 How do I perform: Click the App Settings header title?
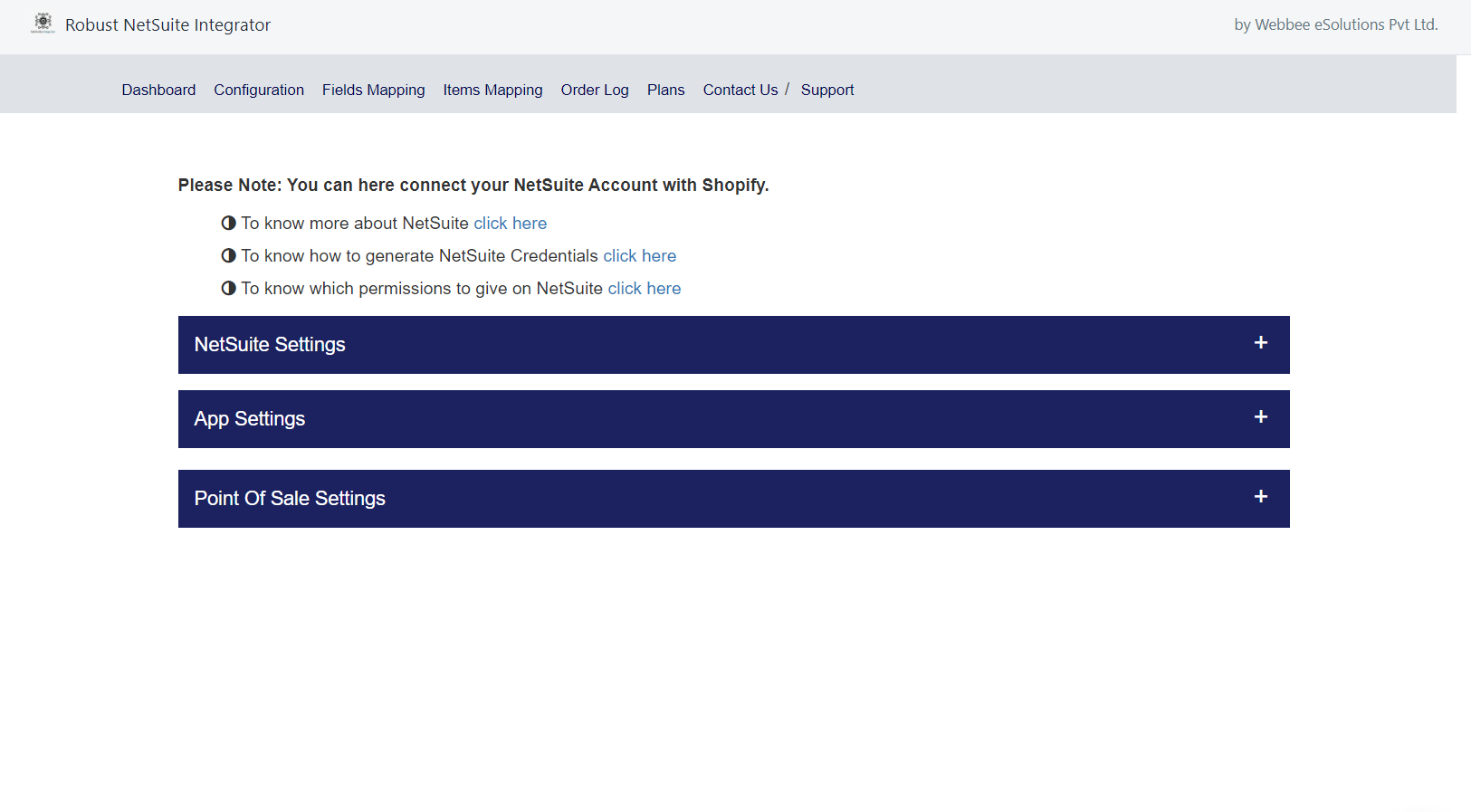click(x=250, y=418)
